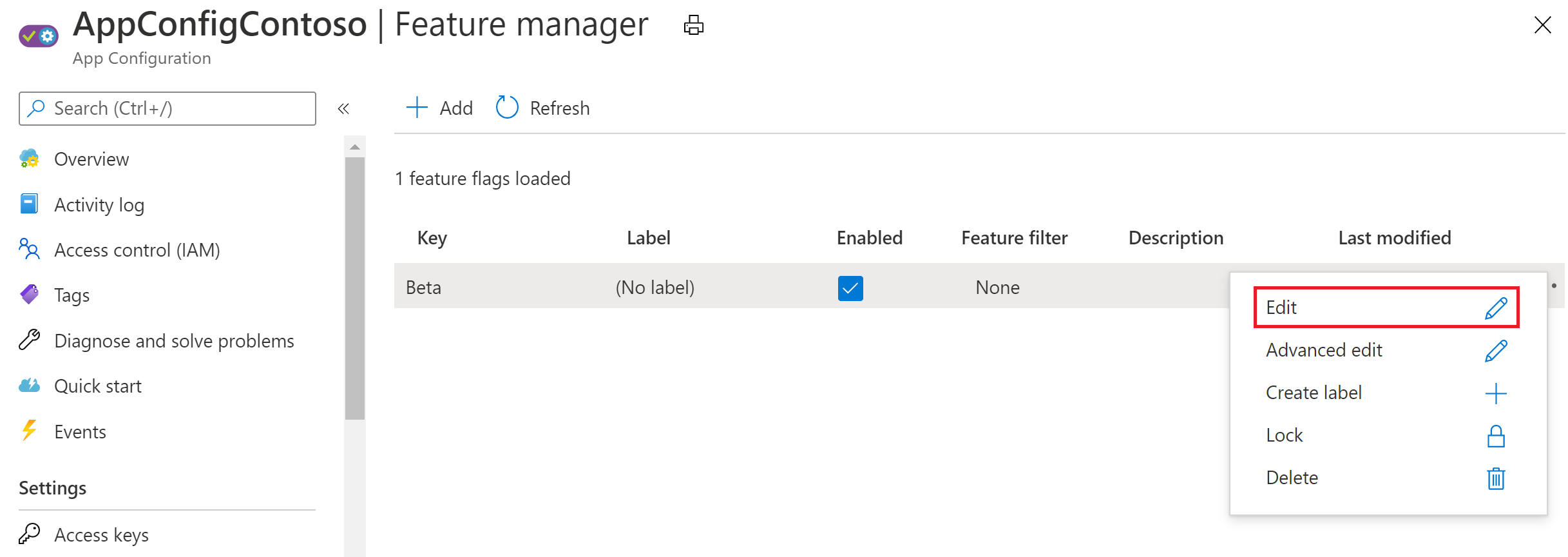Click the Access keys key icon
The image size is (1568, 557).
point(29,534)
